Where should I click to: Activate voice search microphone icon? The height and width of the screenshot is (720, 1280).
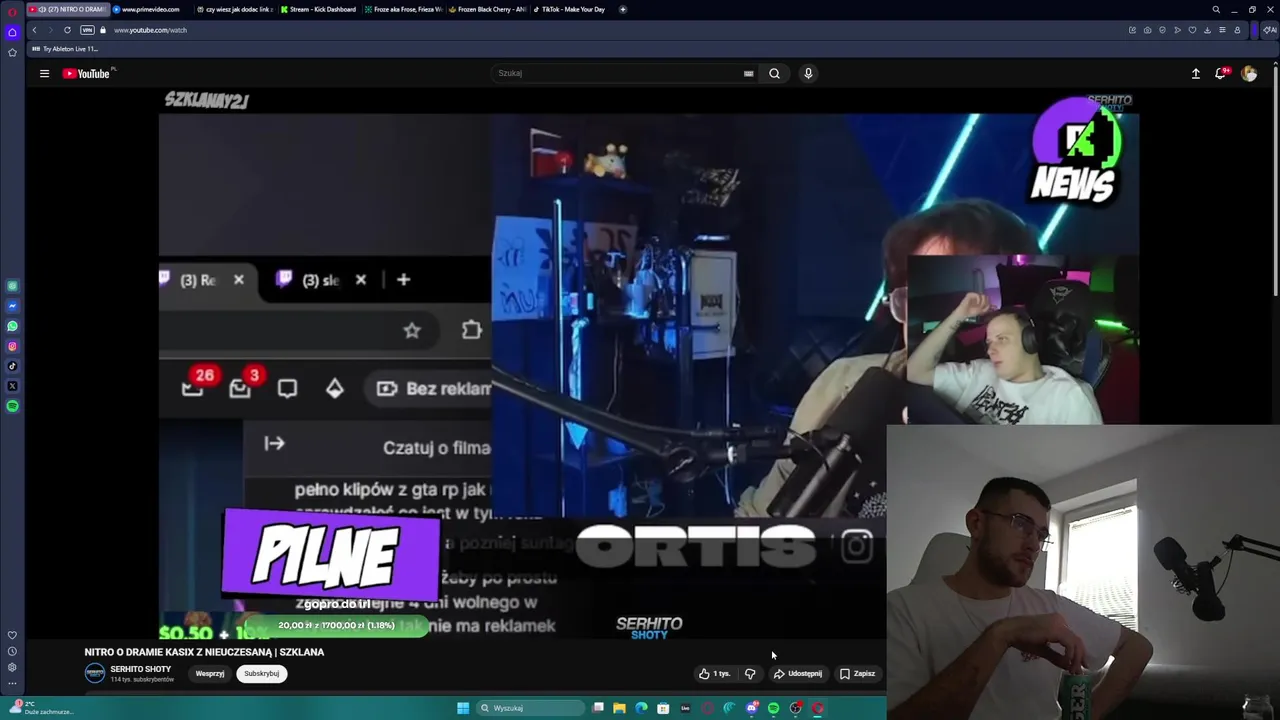808,73
